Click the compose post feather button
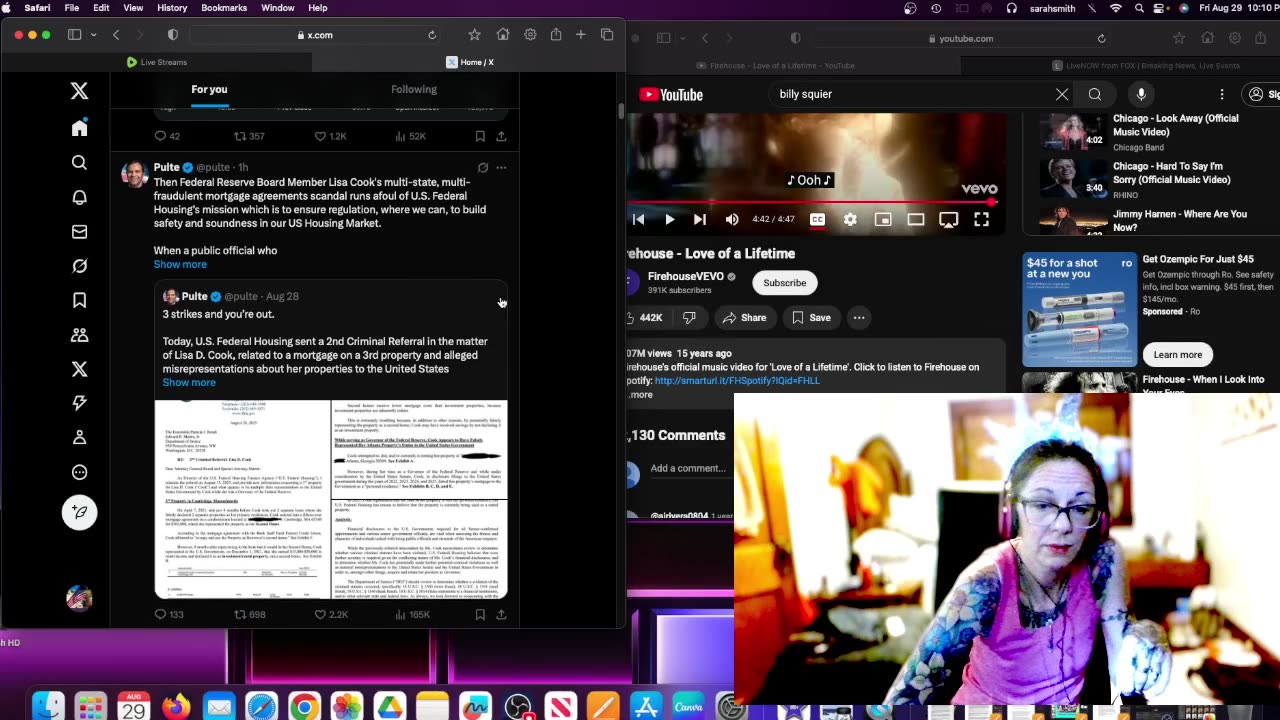Image resolution: width=1280 pixels, height=720 pixels. tap(79, 512)
